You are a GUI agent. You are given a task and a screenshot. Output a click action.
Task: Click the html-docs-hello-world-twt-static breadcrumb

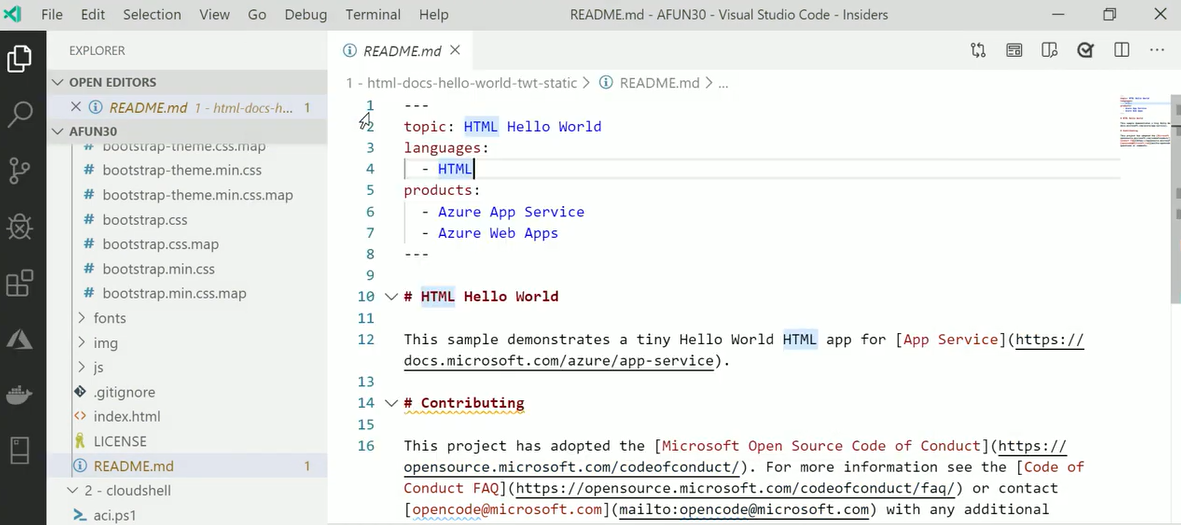point(462,83)
